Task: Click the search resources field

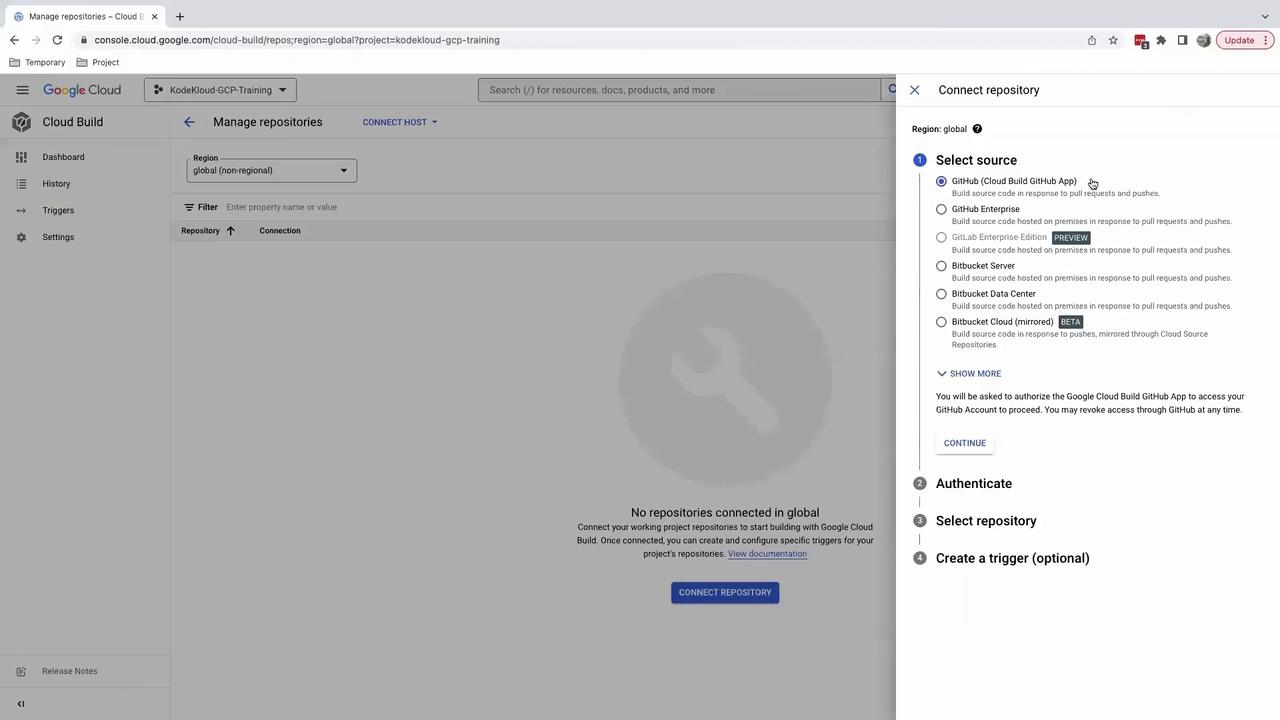Action: click(679, 90)
